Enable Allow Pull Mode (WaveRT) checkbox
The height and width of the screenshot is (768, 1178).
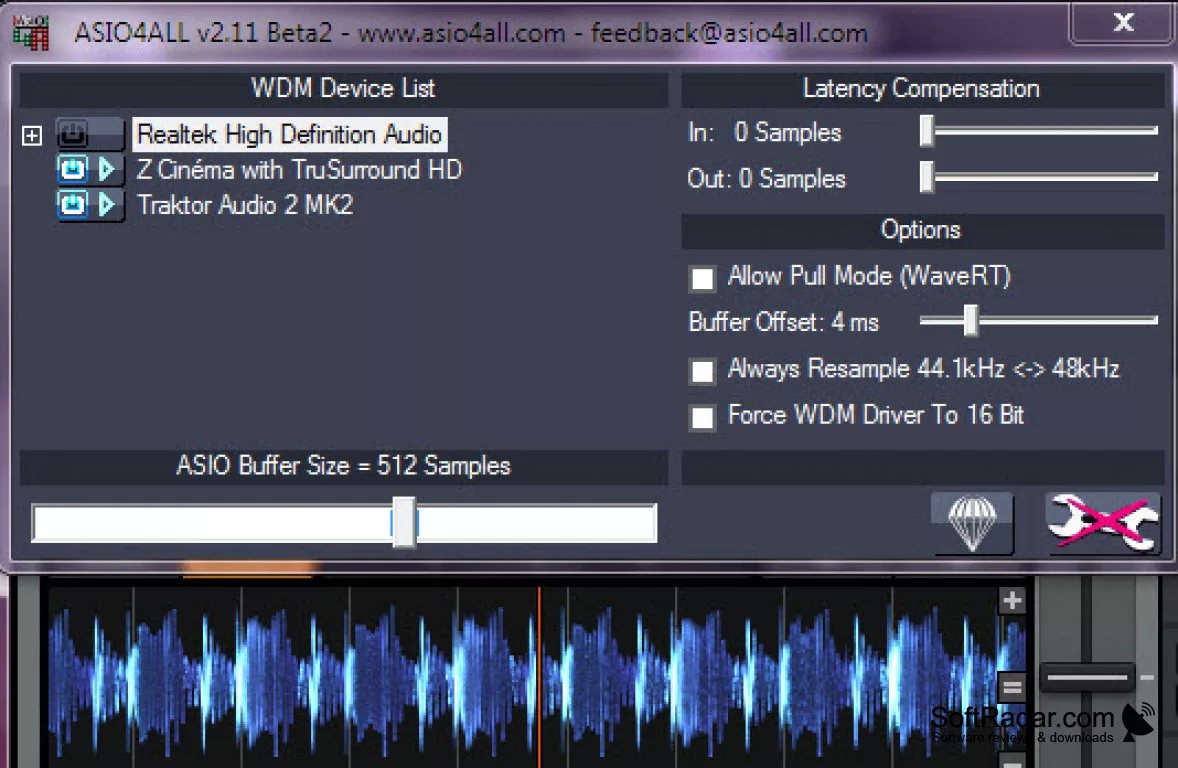702,278
